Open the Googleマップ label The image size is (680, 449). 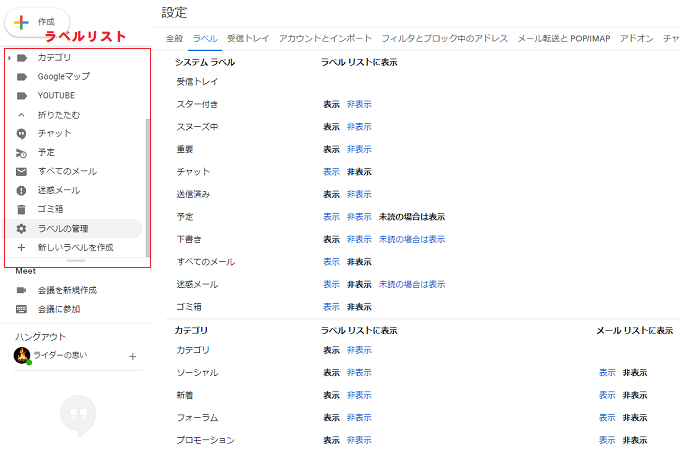[64, 77]
